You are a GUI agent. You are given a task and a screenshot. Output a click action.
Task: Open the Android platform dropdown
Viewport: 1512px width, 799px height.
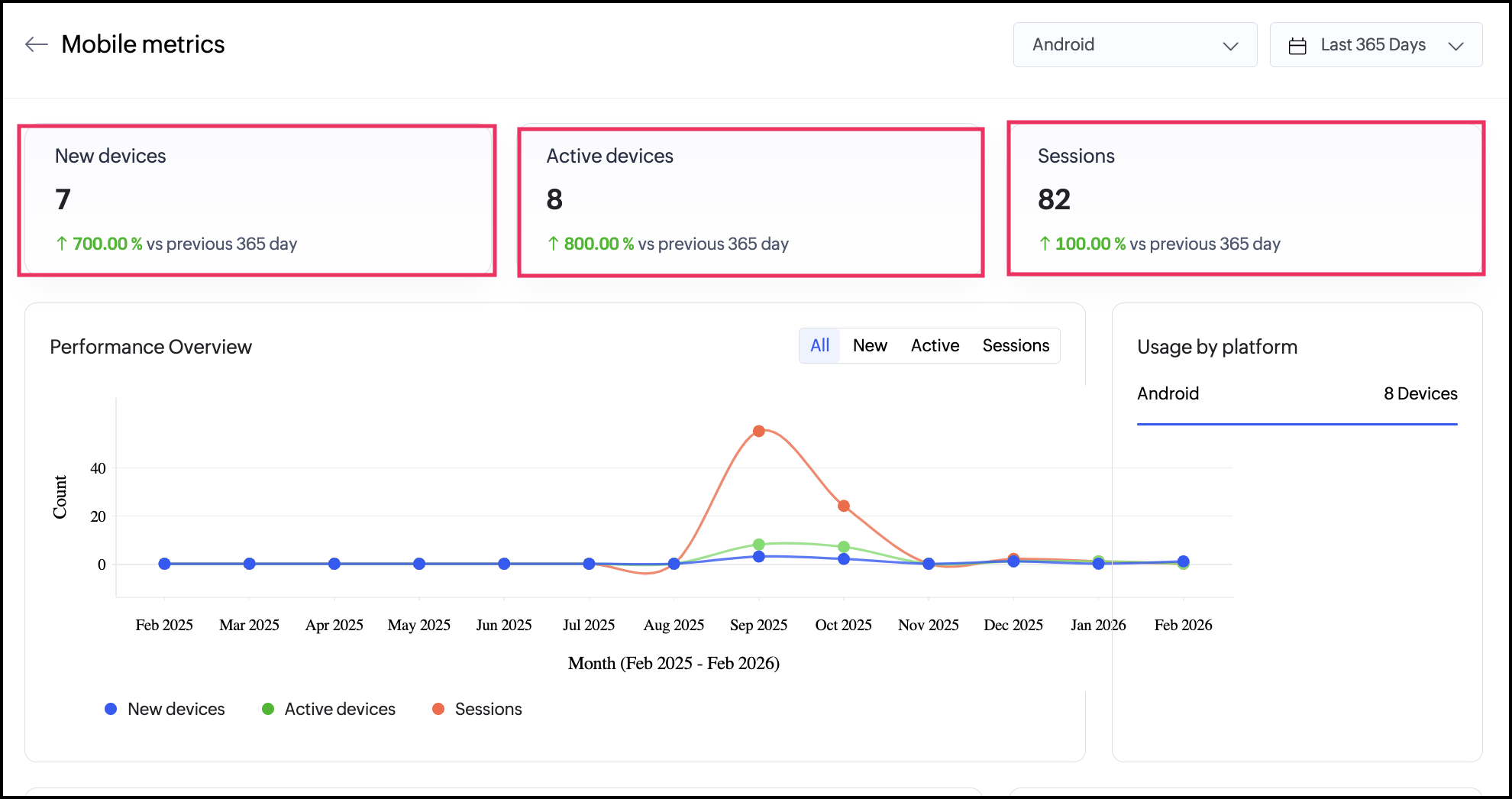[x=1135, y=45]
